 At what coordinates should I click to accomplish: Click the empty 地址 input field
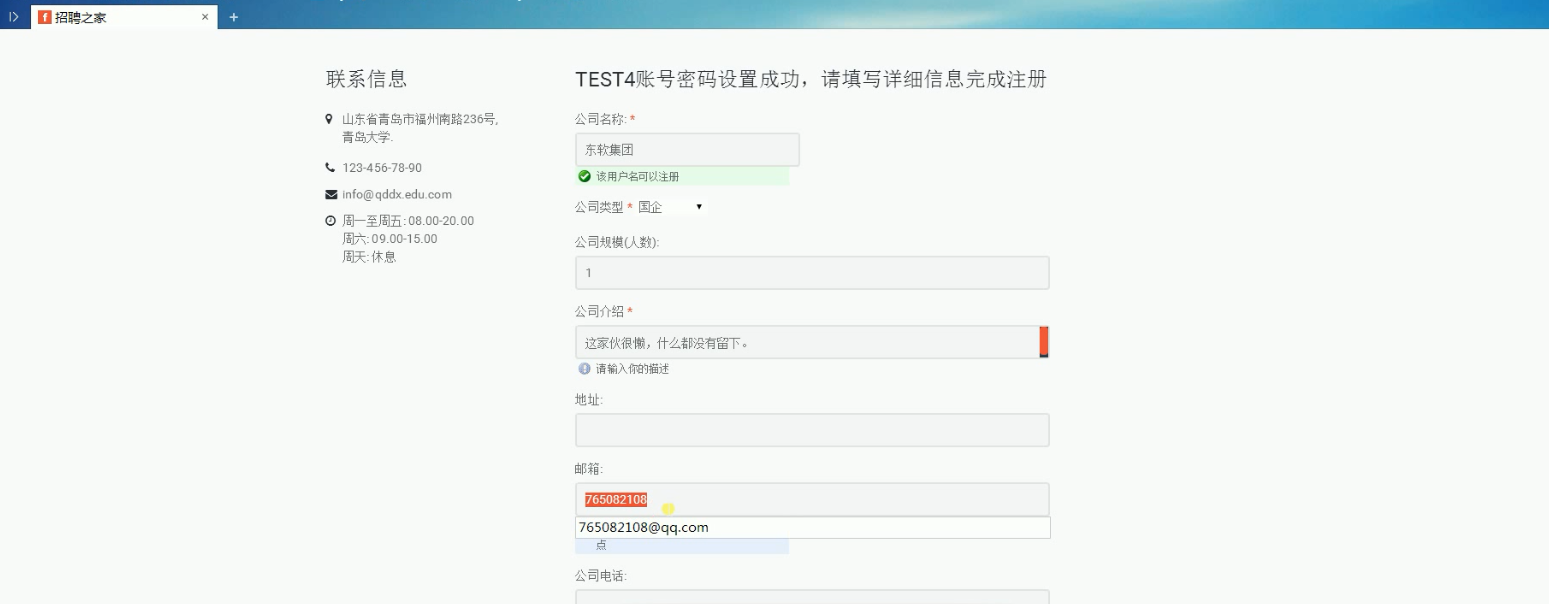coord(812,430)
